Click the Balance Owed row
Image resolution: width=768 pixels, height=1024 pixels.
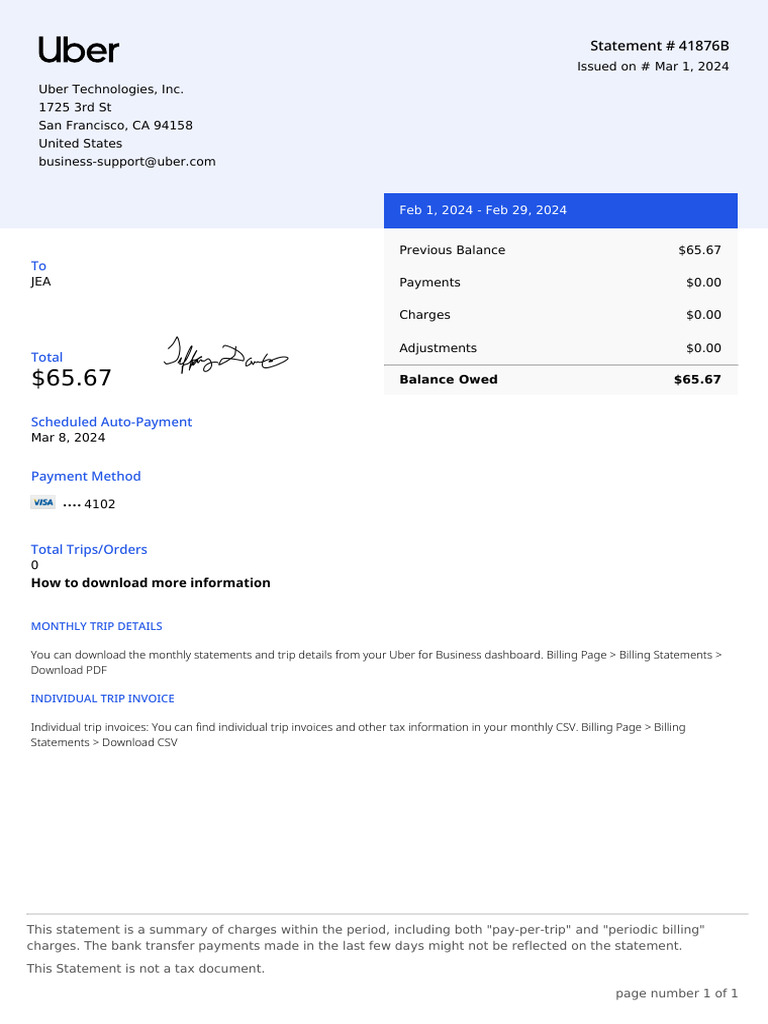[x=560, y=380]
